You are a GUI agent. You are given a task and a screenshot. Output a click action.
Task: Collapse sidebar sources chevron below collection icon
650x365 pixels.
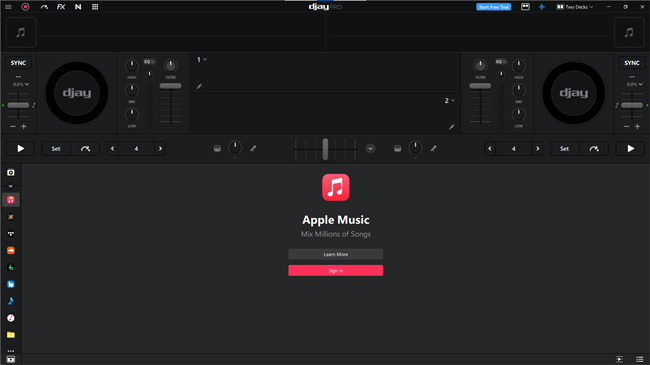pyautogui.click(x=11, y=186)
